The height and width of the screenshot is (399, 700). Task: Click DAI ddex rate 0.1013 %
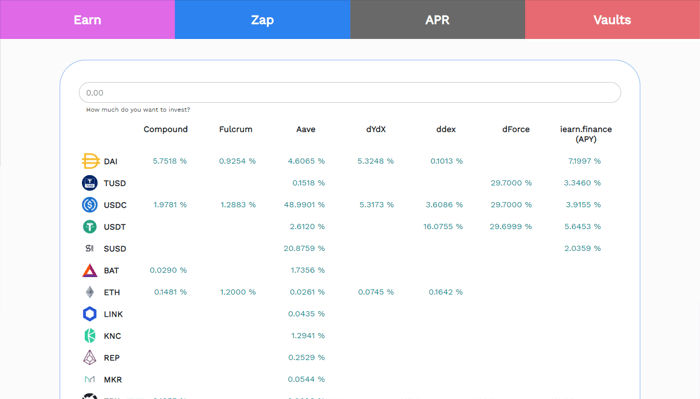446,161
